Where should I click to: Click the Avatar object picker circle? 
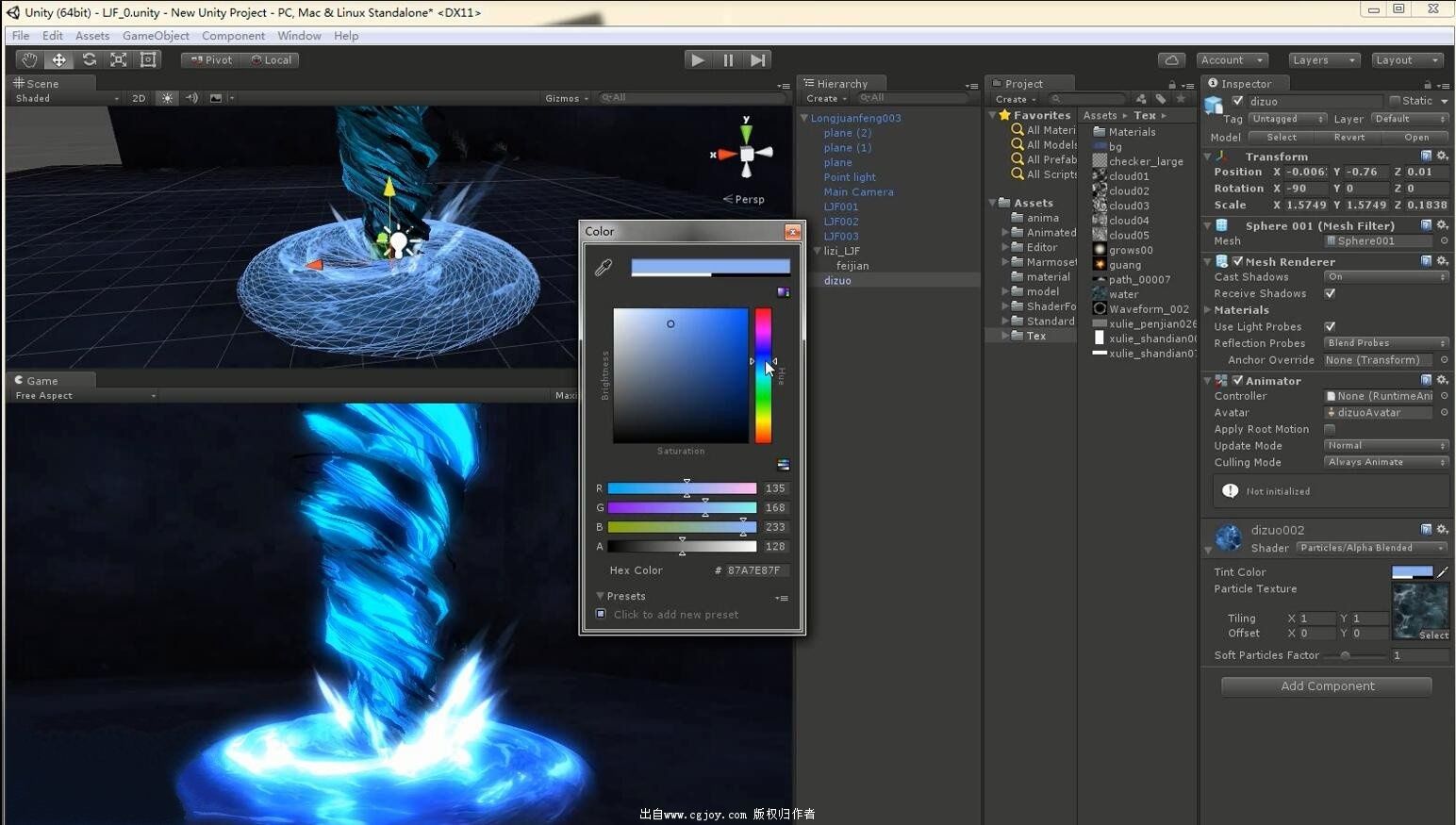pyautogui.click(x=1444, y=412)
